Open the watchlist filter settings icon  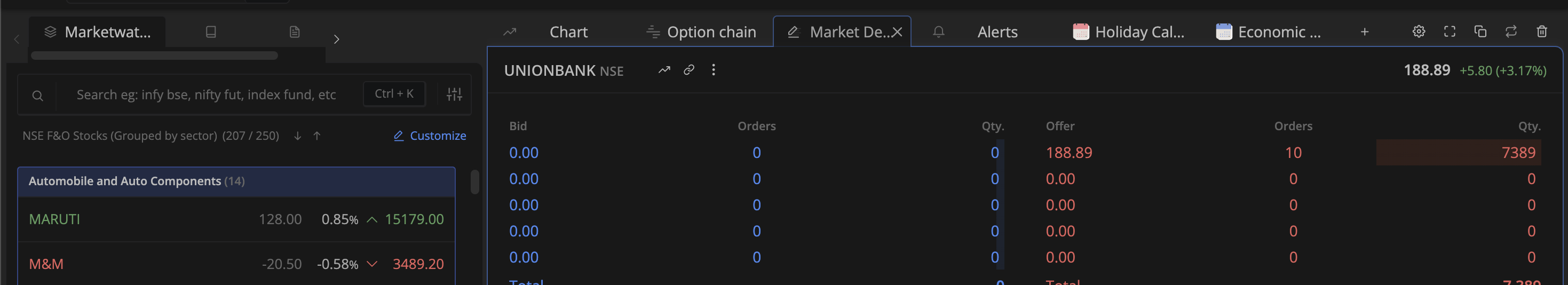454,94
